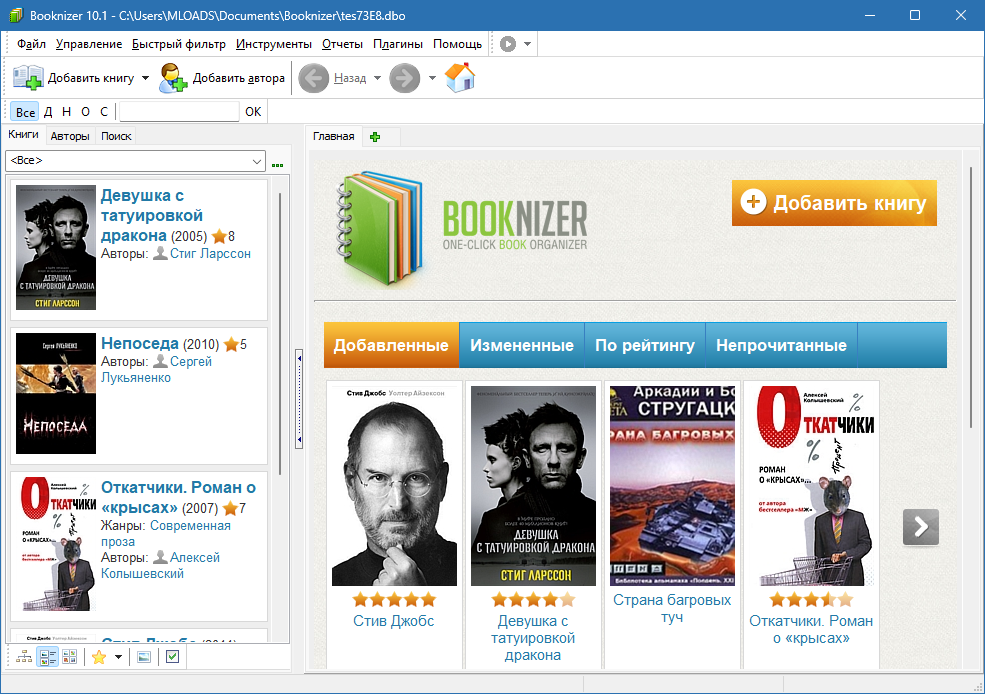985x694 pixels.
Task: Click the green three-dots button beside the collection filter
Action: 278,165
